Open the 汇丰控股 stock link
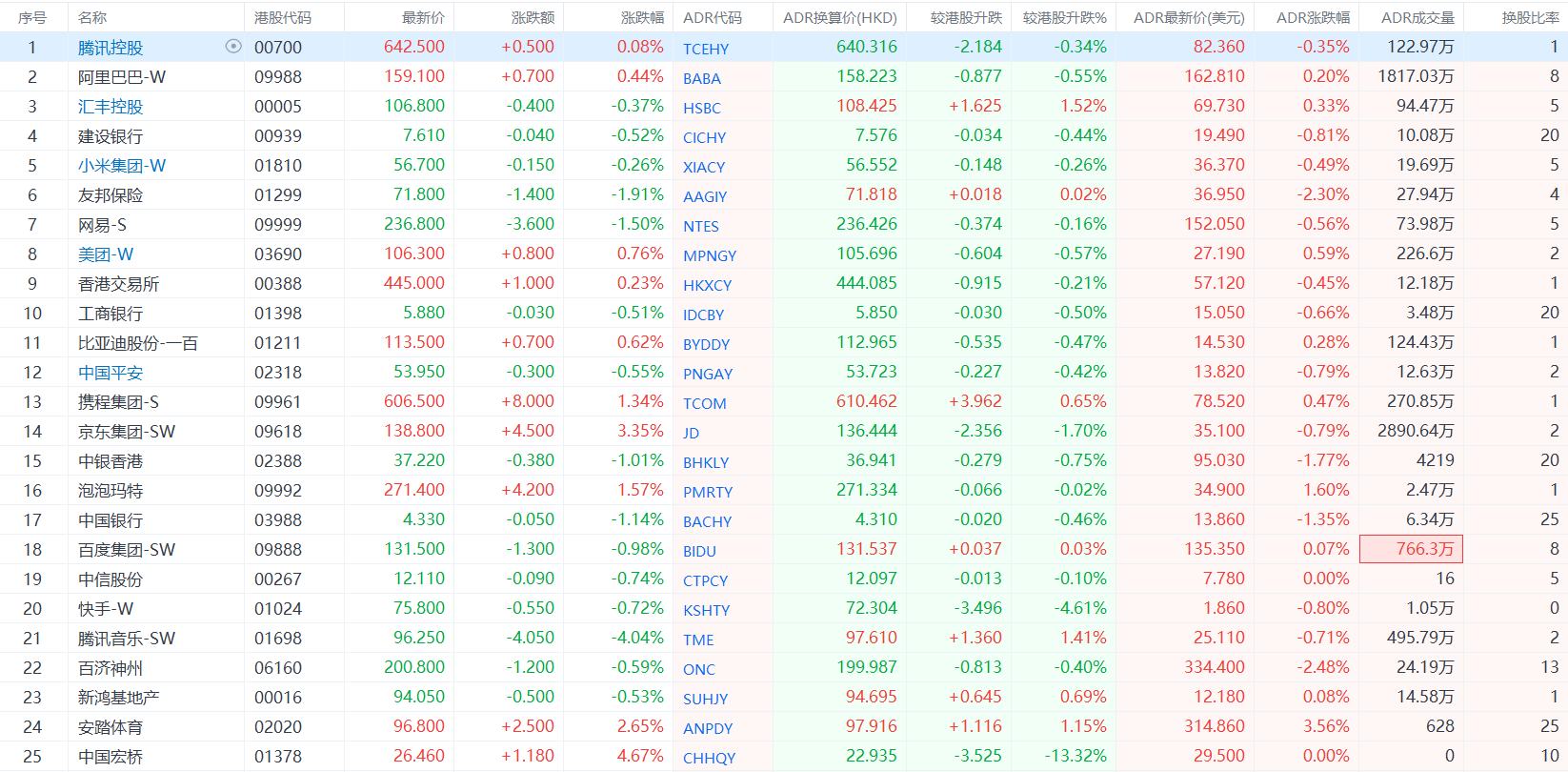 [110, 107]
